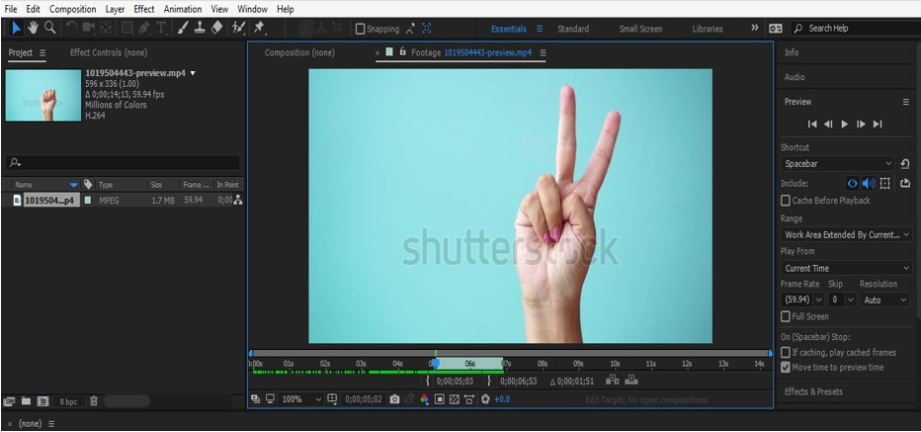The height and width of the screenshot is (432, 921).
Task: Switch to the Effect Controls tab
Action: tap(109, 52)
